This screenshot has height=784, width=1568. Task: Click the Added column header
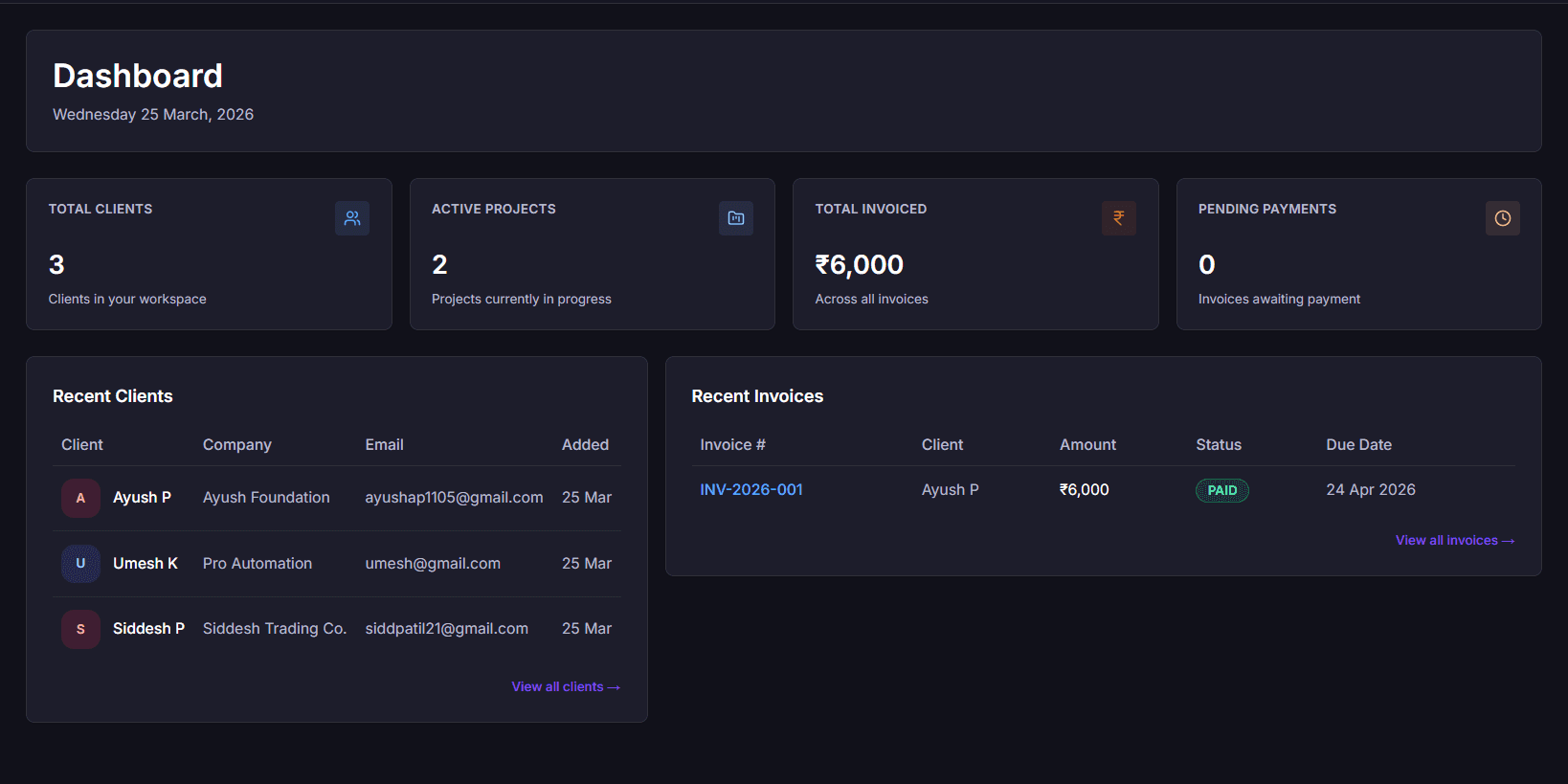pos(585,444)
